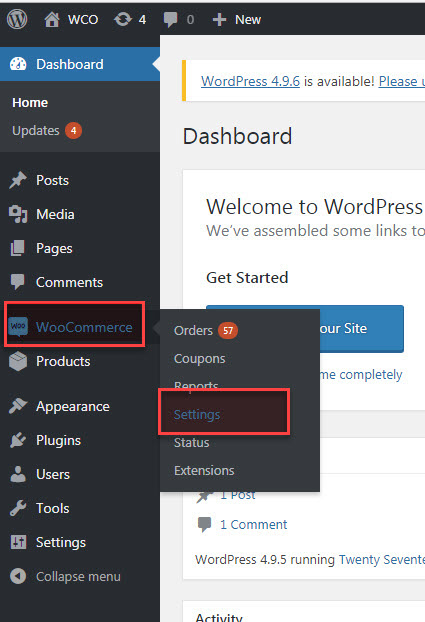The height and width of the screenshot is (622, 425).
Task: Open the Dashboard menu item
Action: click(80, 64)
